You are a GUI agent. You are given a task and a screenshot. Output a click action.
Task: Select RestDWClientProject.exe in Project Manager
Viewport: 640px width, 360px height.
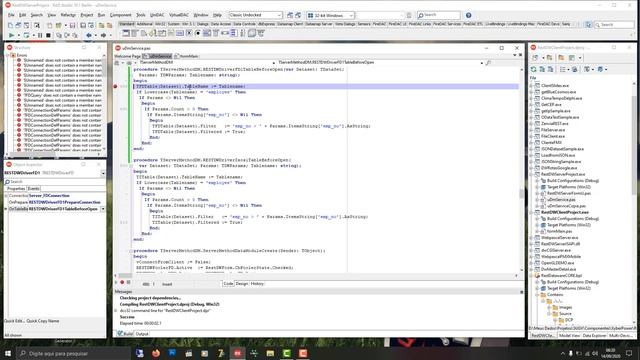(x=564, y=212)
